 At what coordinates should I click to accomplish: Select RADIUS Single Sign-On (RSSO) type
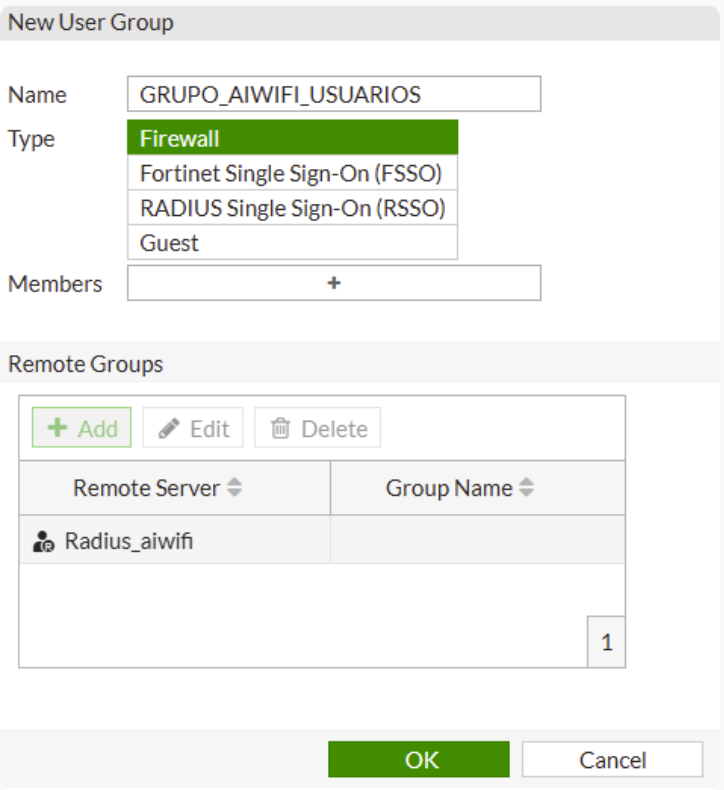click(x=292, y=208)
